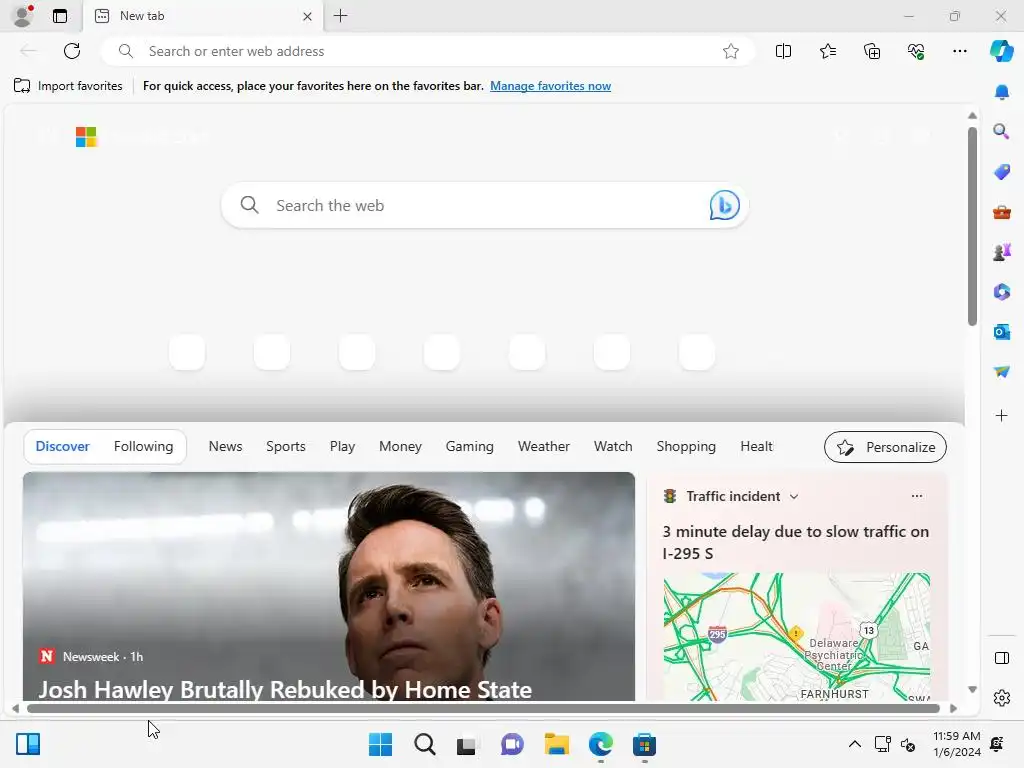Open the Gaming tab
1024x768 pixels.
pos(470,447)
